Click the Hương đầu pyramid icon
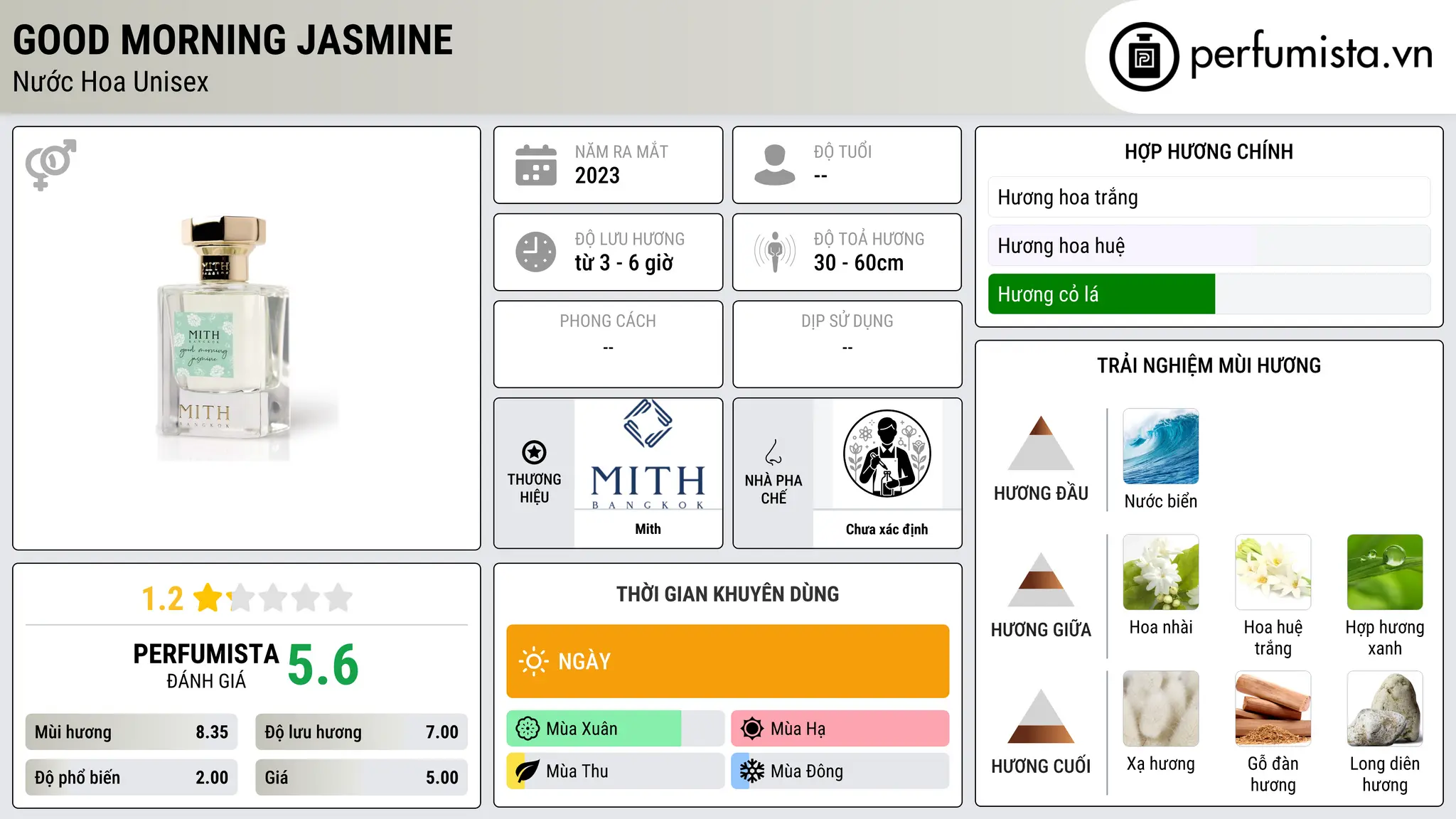Screen dimensions: 1456x819 click(x=1041, y=443)
